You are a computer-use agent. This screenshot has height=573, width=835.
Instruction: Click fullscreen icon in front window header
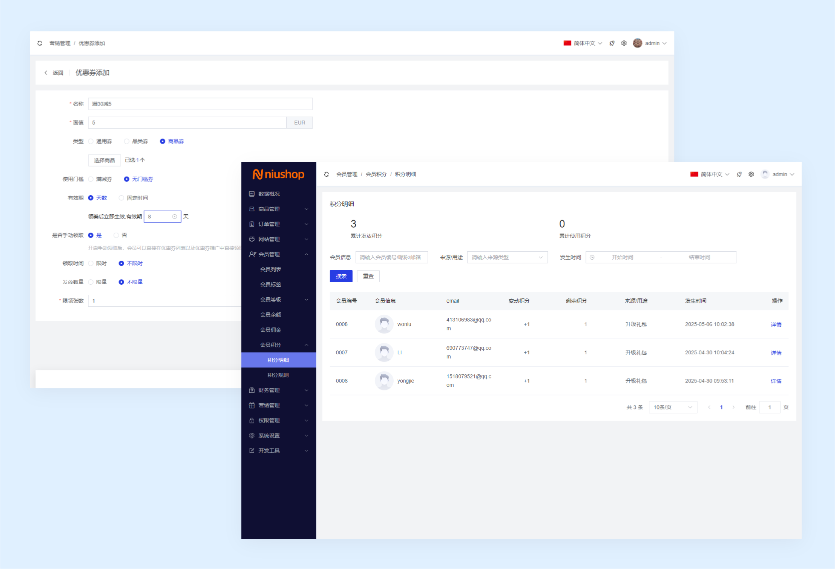[x=739, y=174]
